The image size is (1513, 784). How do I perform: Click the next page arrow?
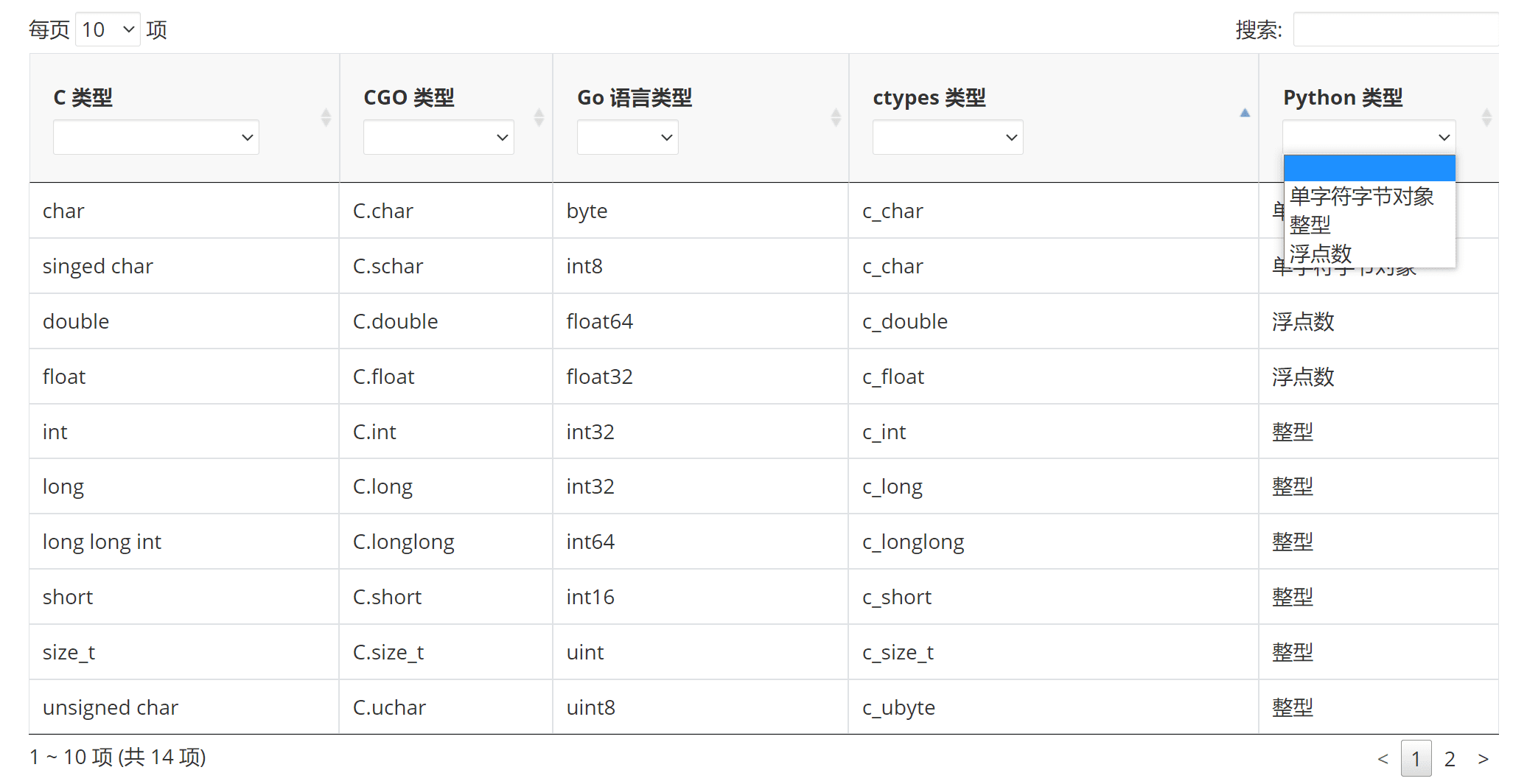pos(1483,758)
